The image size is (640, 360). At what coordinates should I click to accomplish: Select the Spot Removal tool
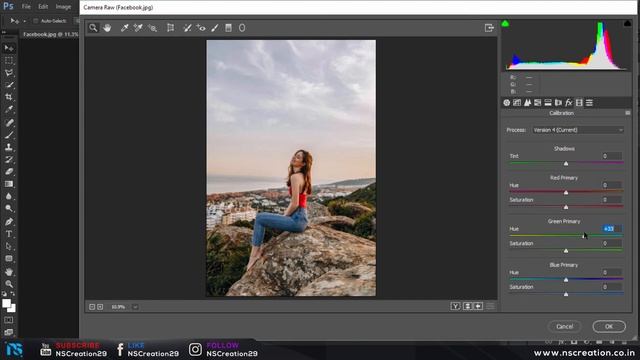point(187,28)
